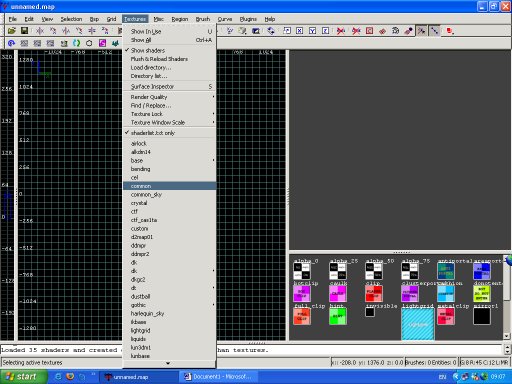Click the Firefox quick launch icon

coord(70,377)
